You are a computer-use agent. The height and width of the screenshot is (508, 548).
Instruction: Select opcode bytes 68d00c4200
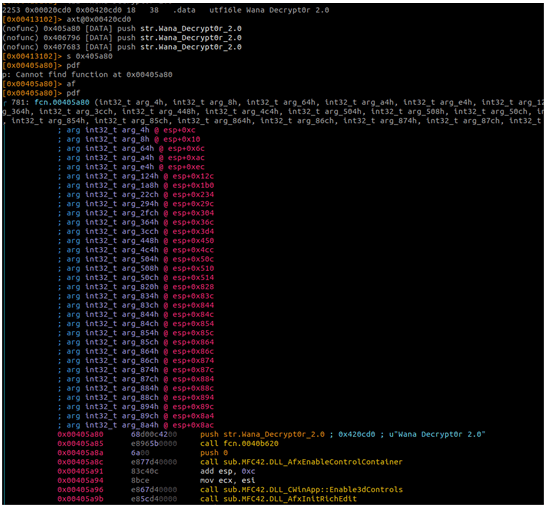[154, 434]
